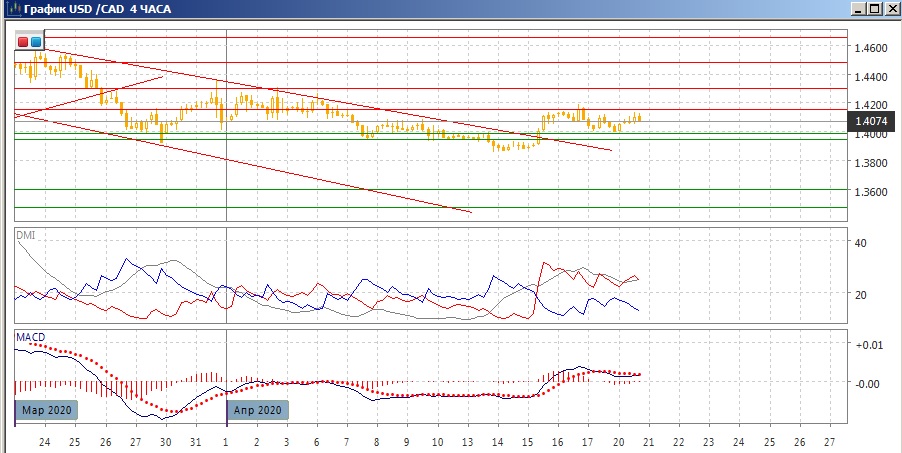Click the 1.3600 price axis label
Viewport: 902px width, 453px height.
click(x=870, y=192)
